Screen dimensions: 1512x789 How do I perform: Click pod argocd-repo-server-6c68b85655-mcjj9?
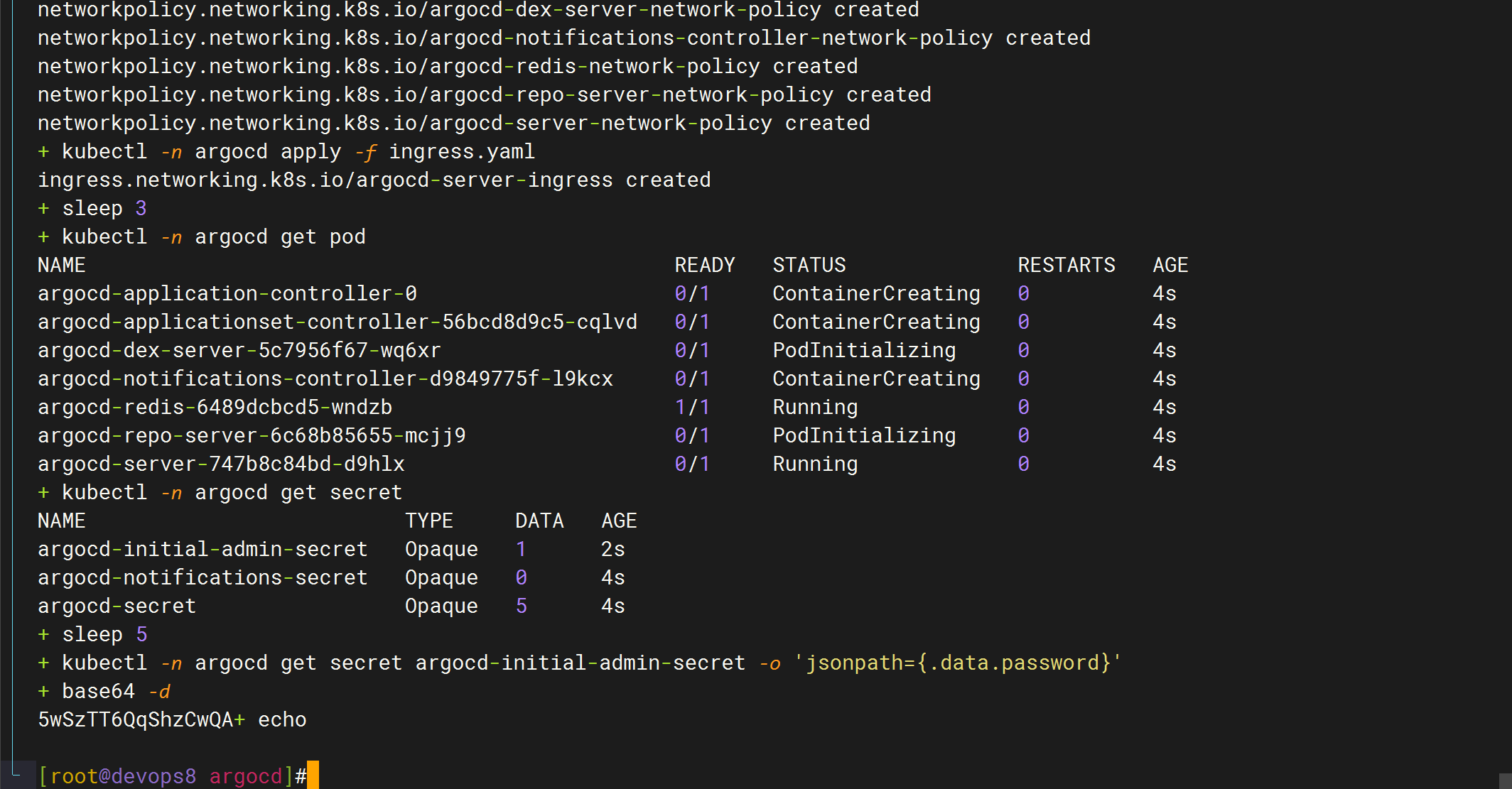pyautogui.click(x=252, y=435)
